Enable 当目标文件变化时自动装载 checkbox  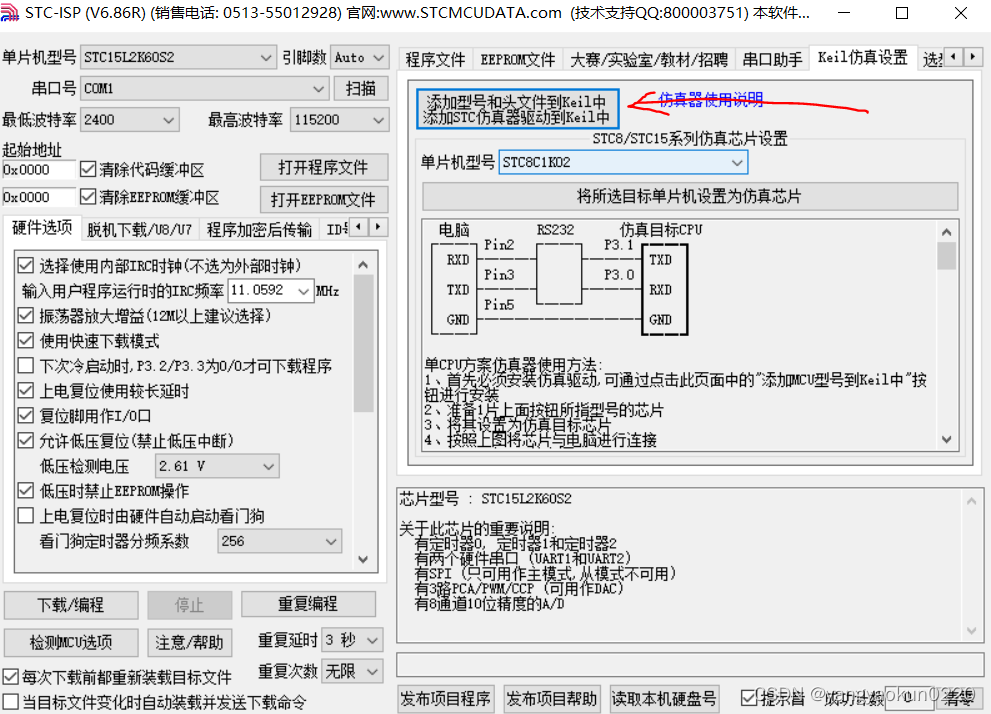pyautogui.click(x=11, y=702)
